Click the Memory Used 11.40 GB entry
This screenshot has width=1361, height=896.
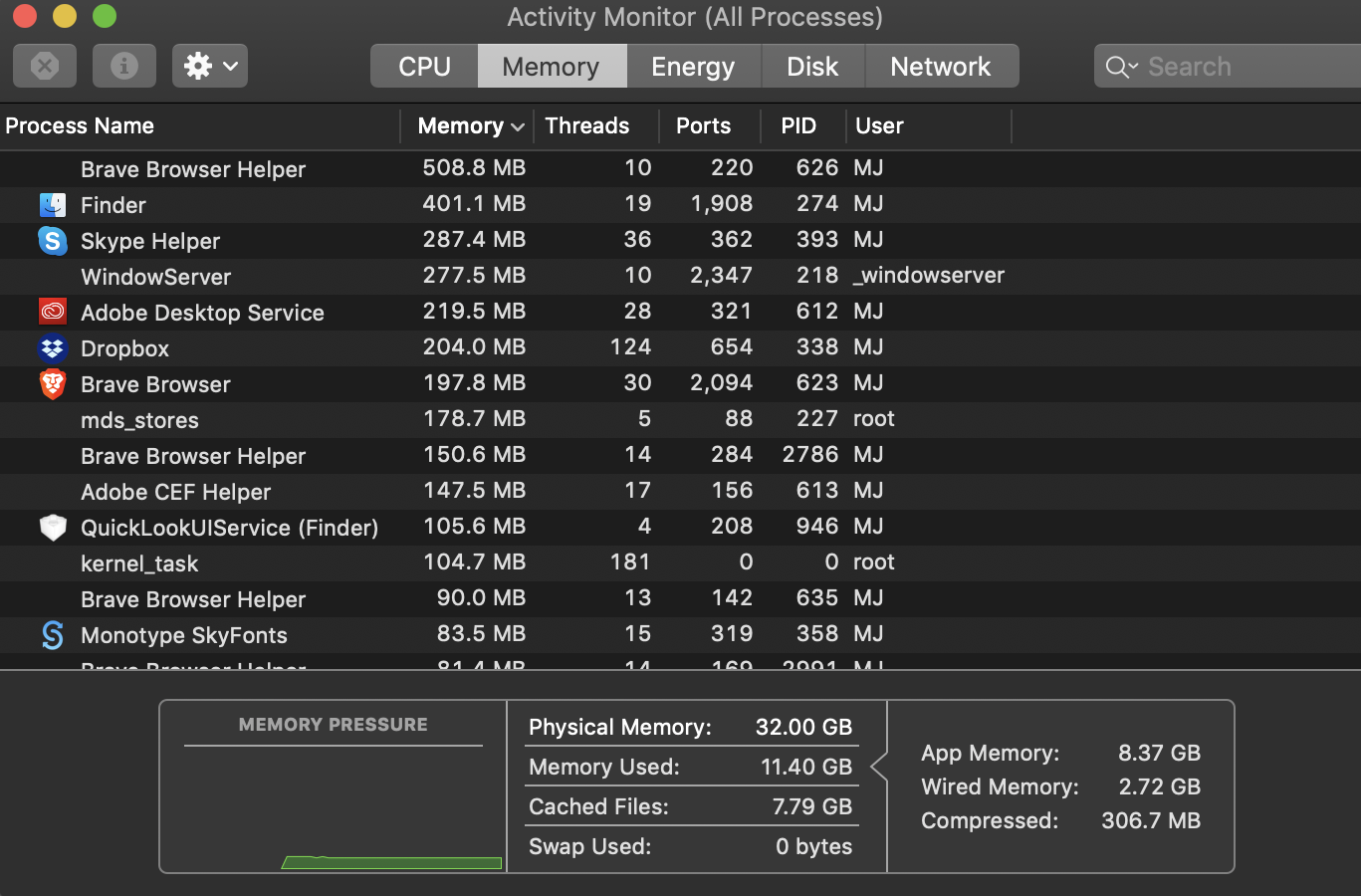[691, 767]
